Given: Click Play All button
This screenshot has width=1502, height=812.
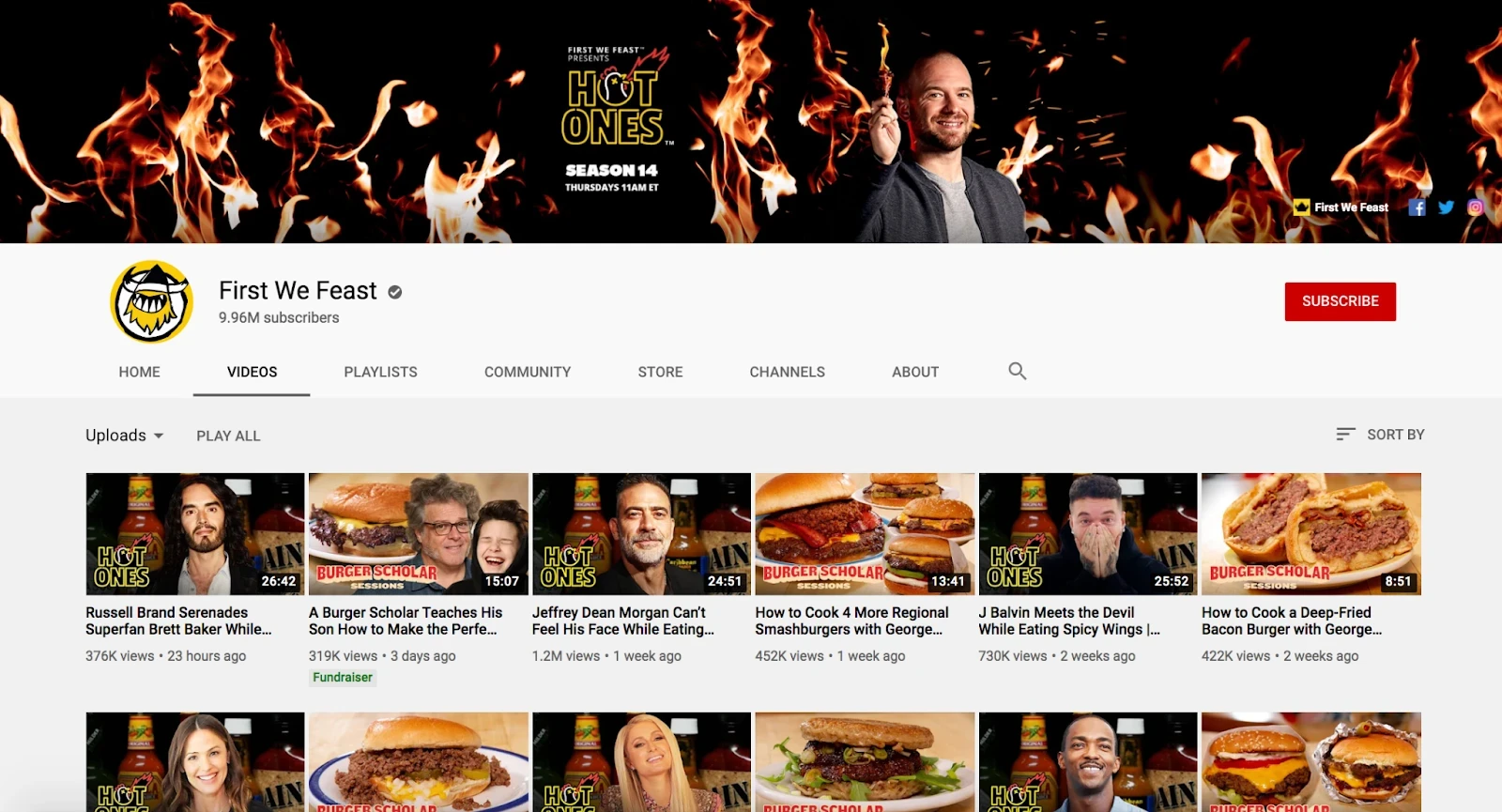Looking at the screenshot, I should [x=228, y=436].
